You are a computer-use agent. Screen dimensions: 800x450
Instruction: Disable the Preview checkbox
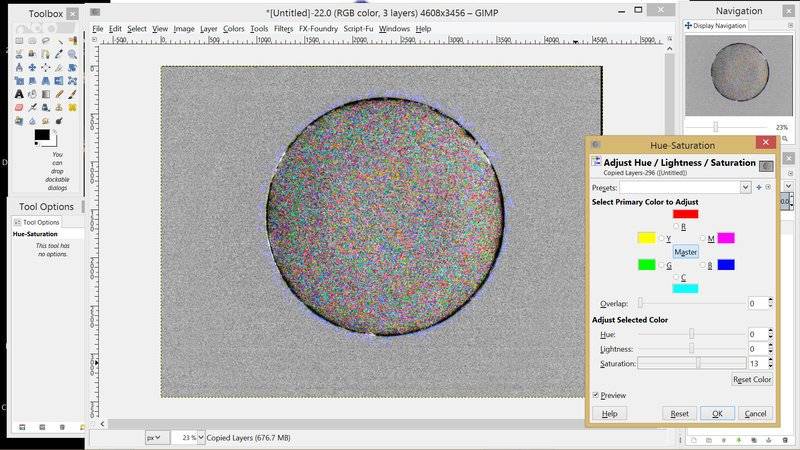click(x=596, y=395)
